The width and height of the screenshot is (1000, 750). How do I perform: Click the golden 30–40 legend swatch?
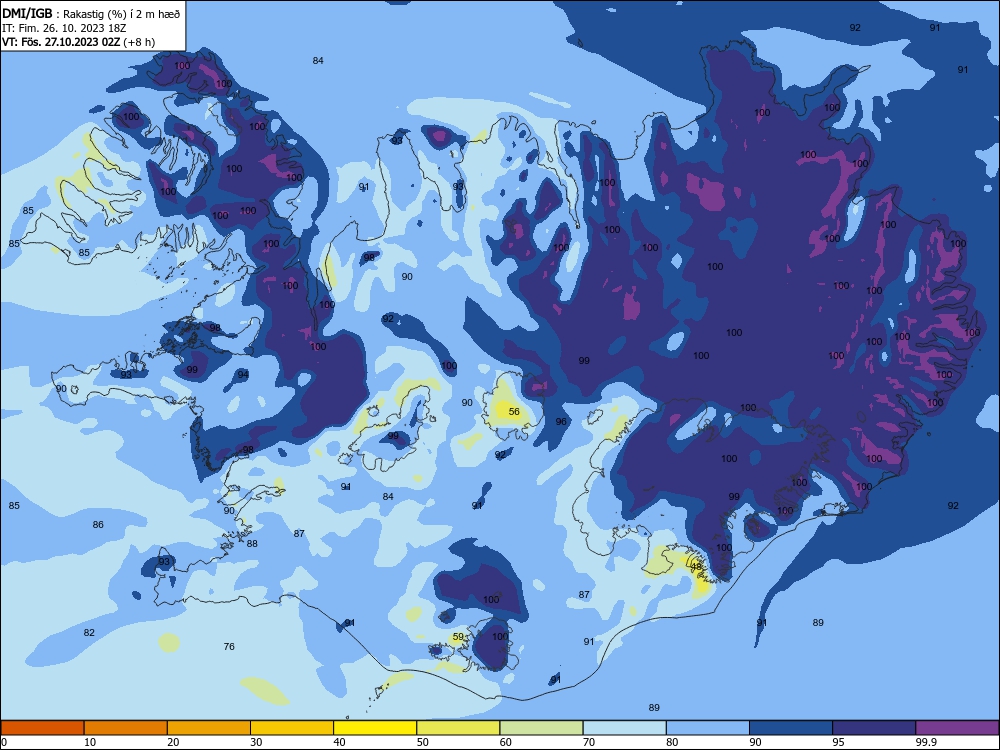point(292,728)
